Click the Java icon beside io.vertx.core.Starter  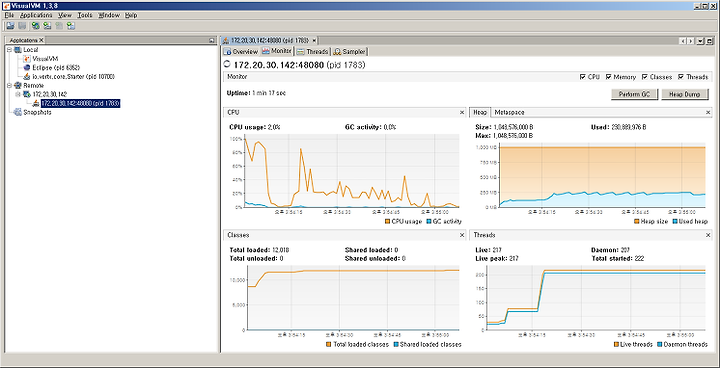(27, 76)
